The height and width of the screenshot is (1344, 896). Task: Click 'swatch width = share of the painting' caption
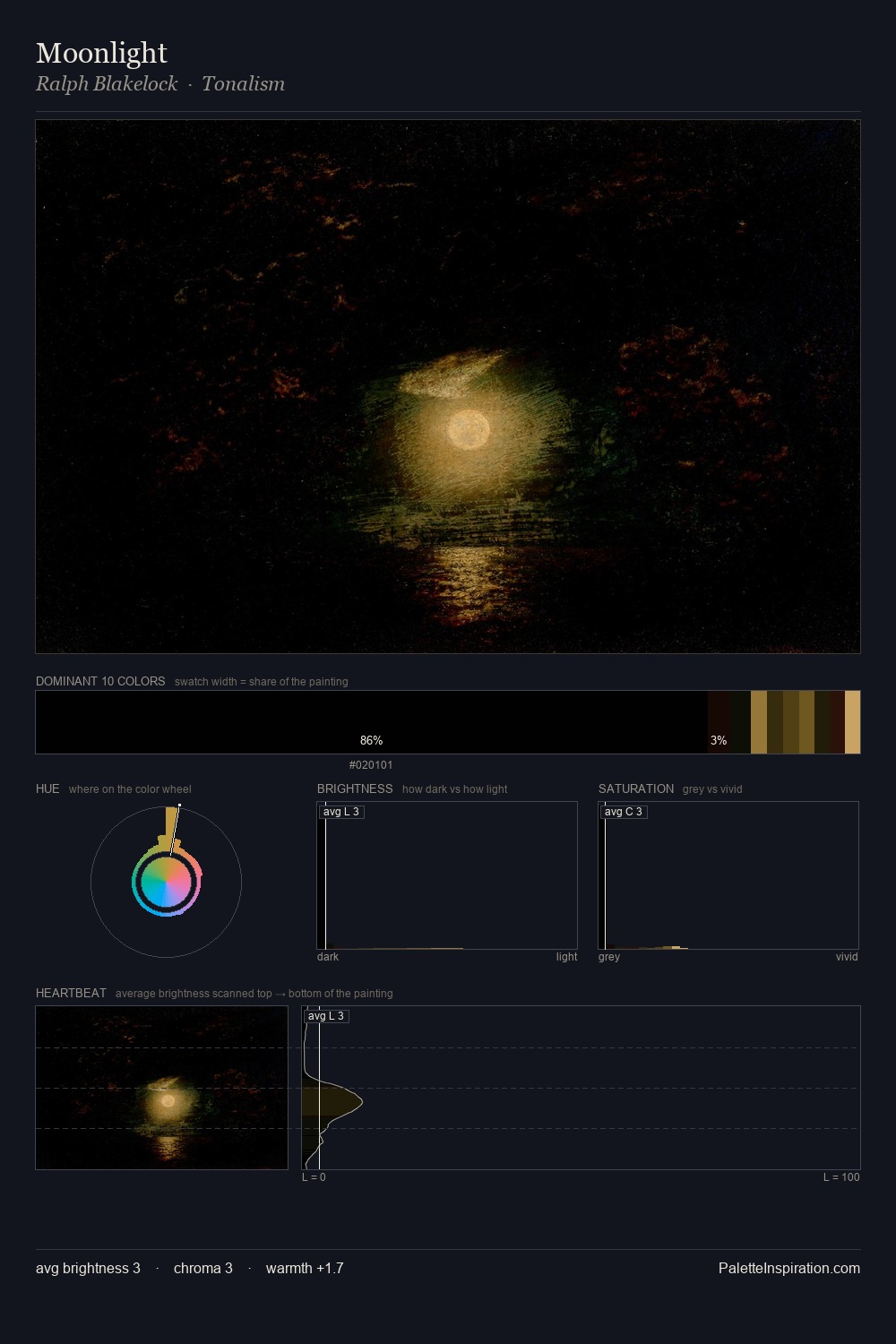point(262,682)
